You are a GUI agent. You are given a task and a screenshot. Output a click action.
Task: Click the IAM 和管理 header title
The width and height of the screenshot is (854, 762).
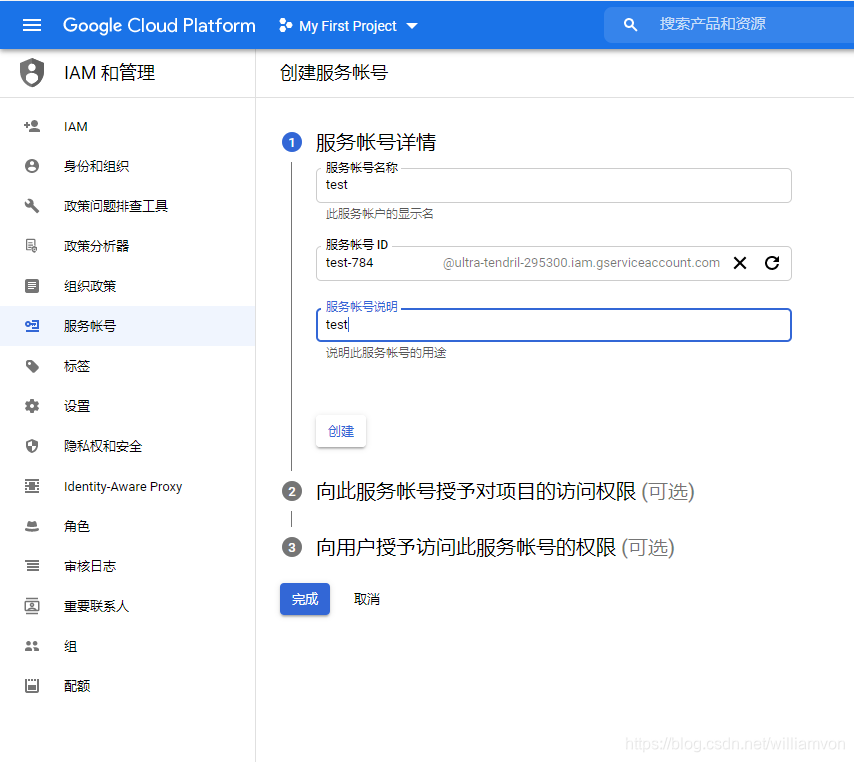coord(109,72)
